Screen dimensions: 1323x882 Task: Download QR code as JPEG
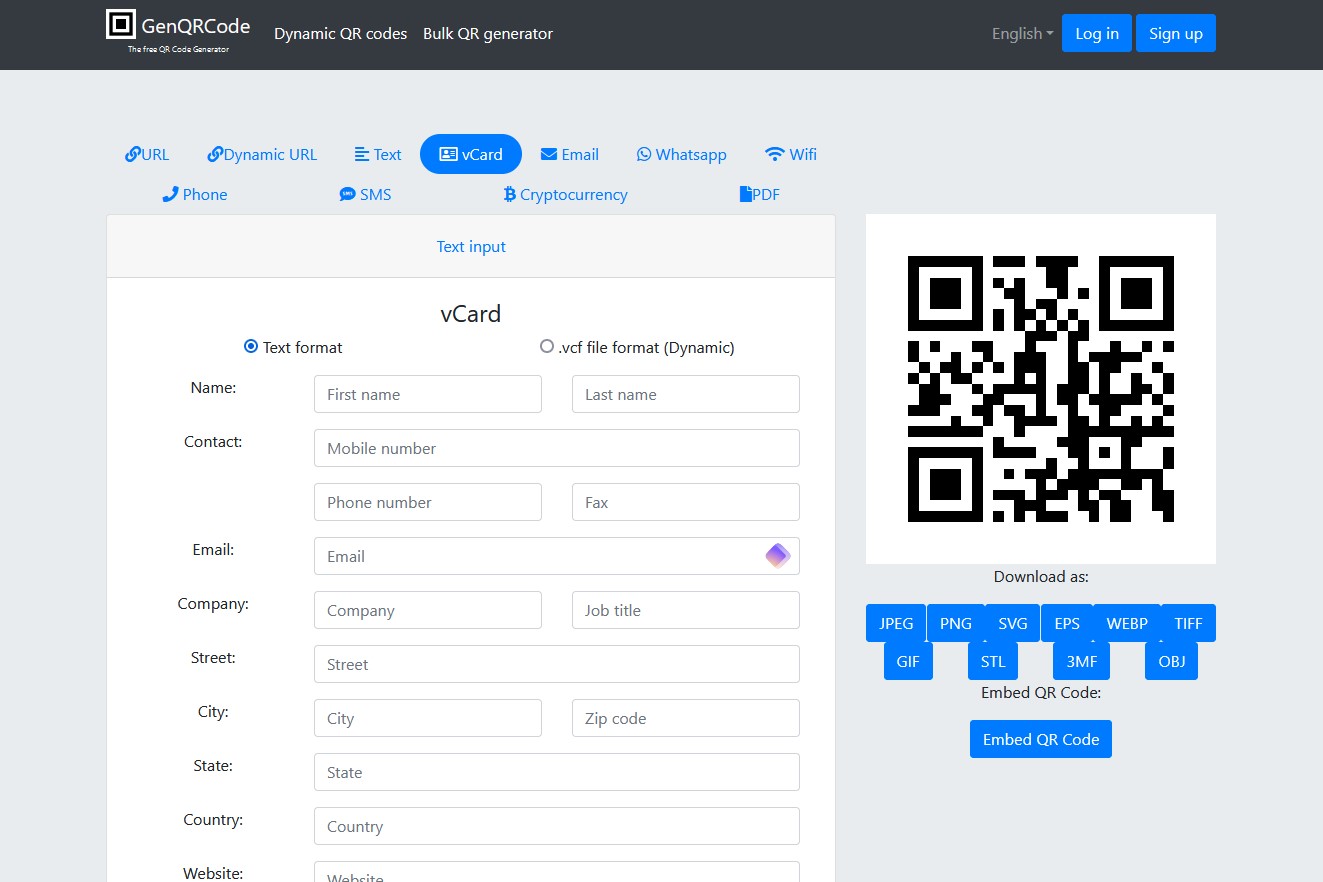coord(896,623)
